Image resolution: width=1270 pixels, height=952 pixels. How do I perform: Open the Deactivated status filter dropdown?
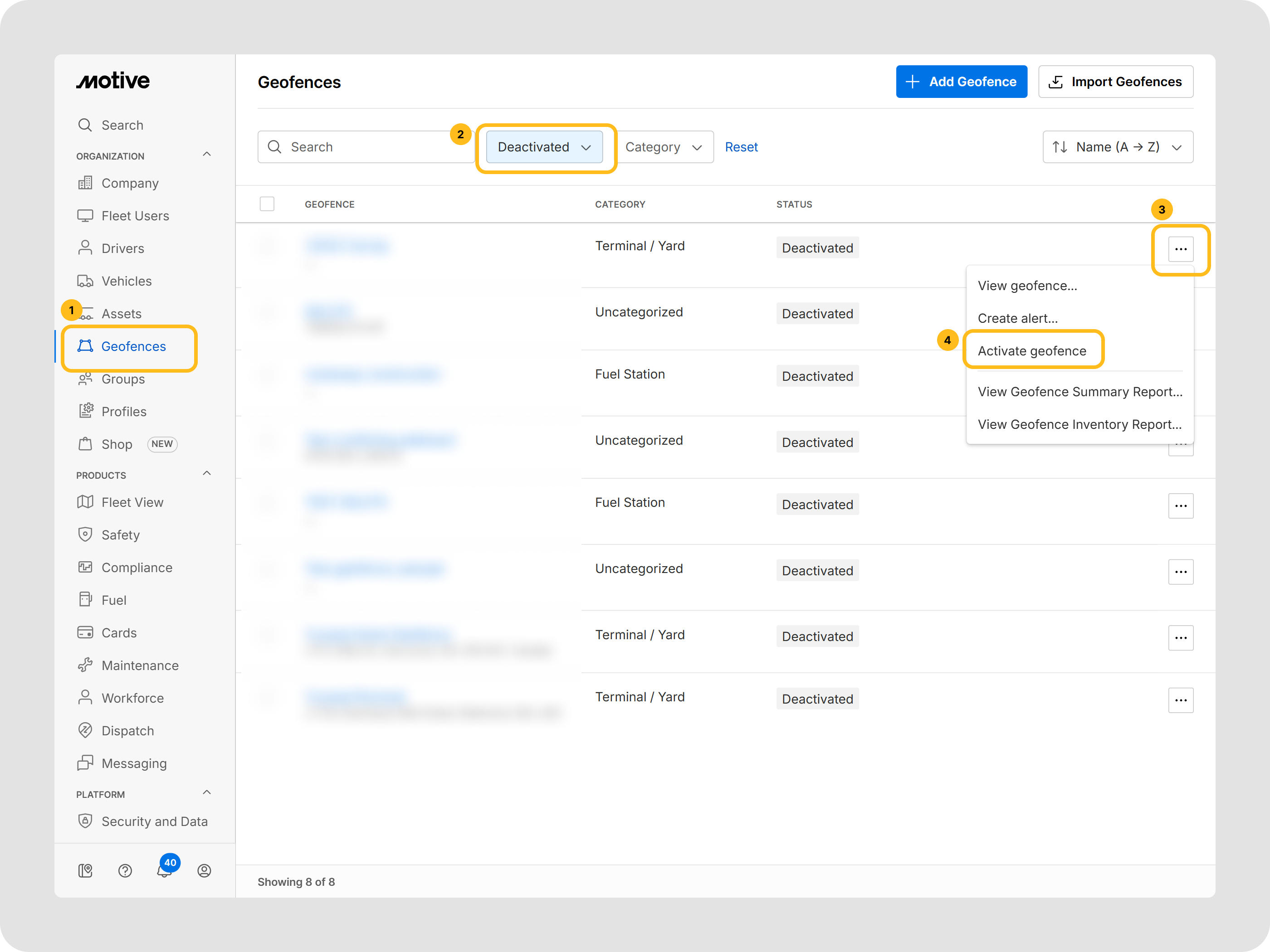(x=544, y=147)
